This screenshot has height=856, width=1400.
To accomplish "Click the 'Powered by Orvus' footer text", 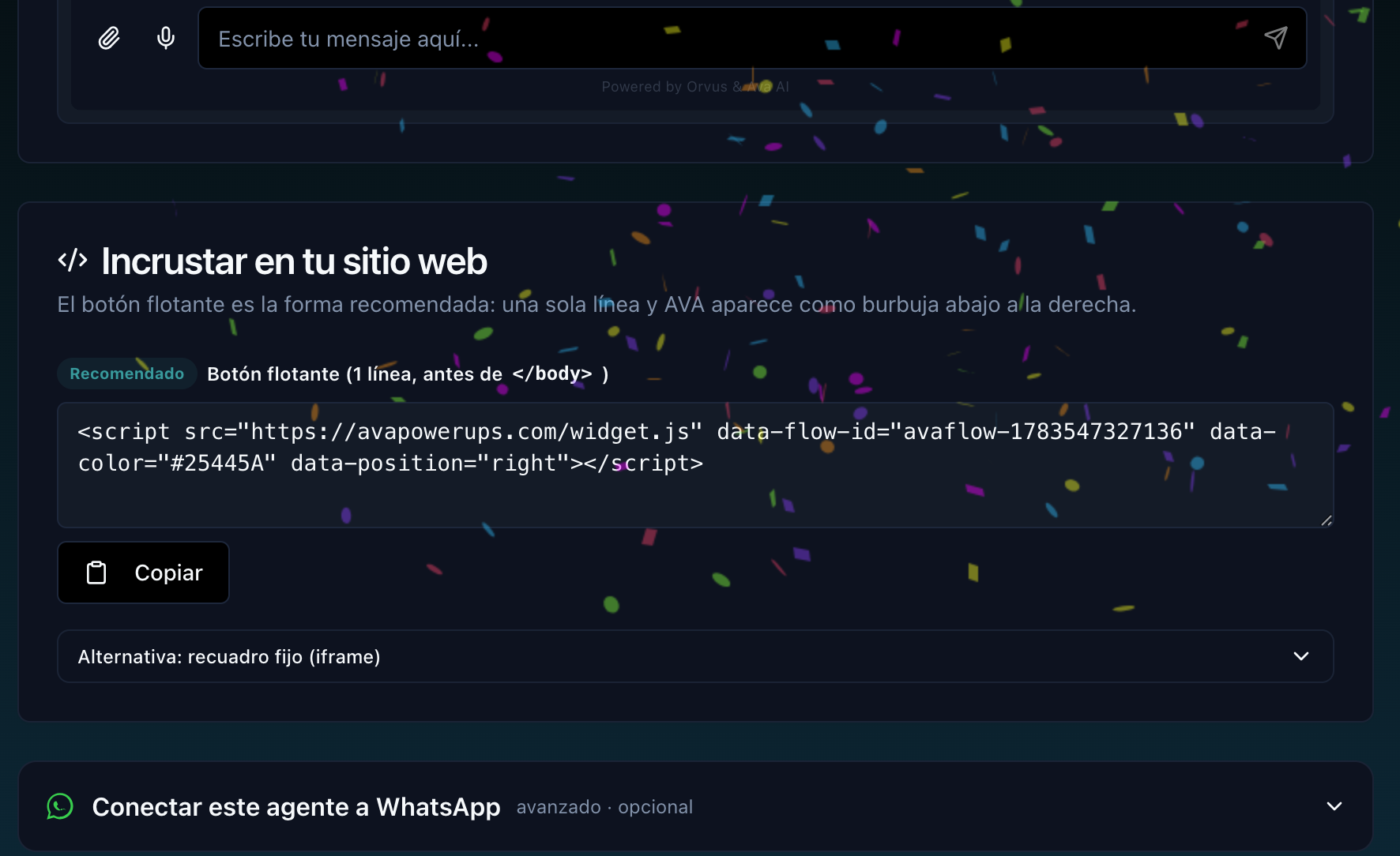I will pos(695,87).
